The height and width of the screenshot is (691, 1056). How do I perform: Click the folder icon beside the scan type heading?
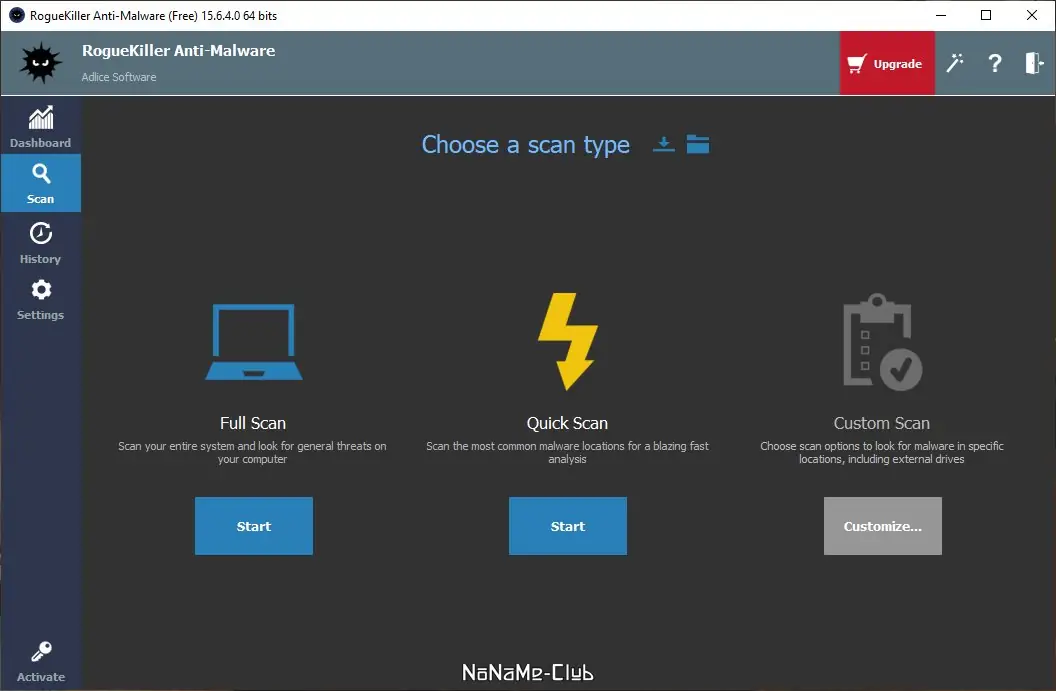pyautogui.click(x=698, y=144)
